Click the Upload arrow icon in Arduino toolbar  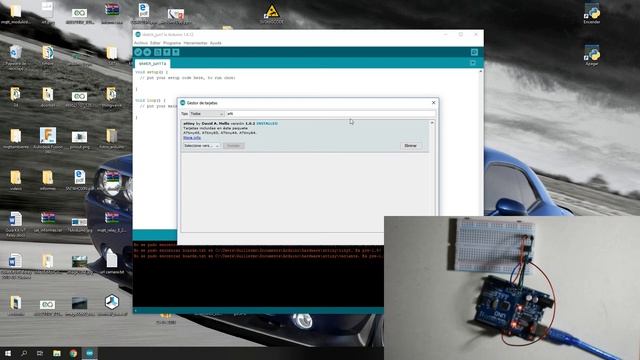point(147,52)
